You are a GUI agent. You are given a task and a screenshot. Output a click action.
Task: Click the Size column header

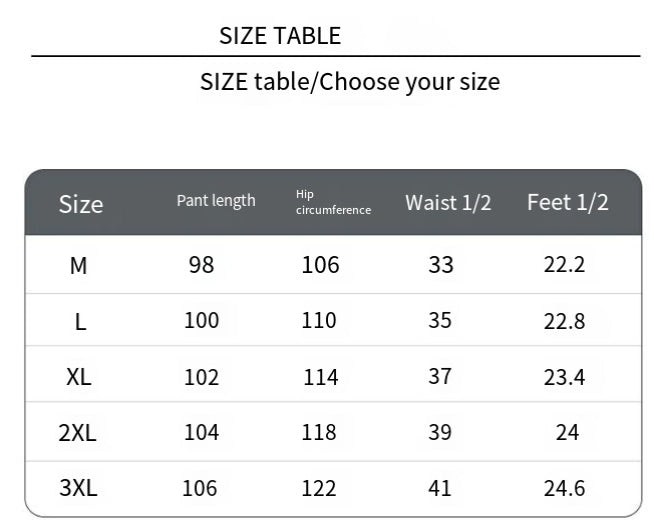(x=80, y=204)
